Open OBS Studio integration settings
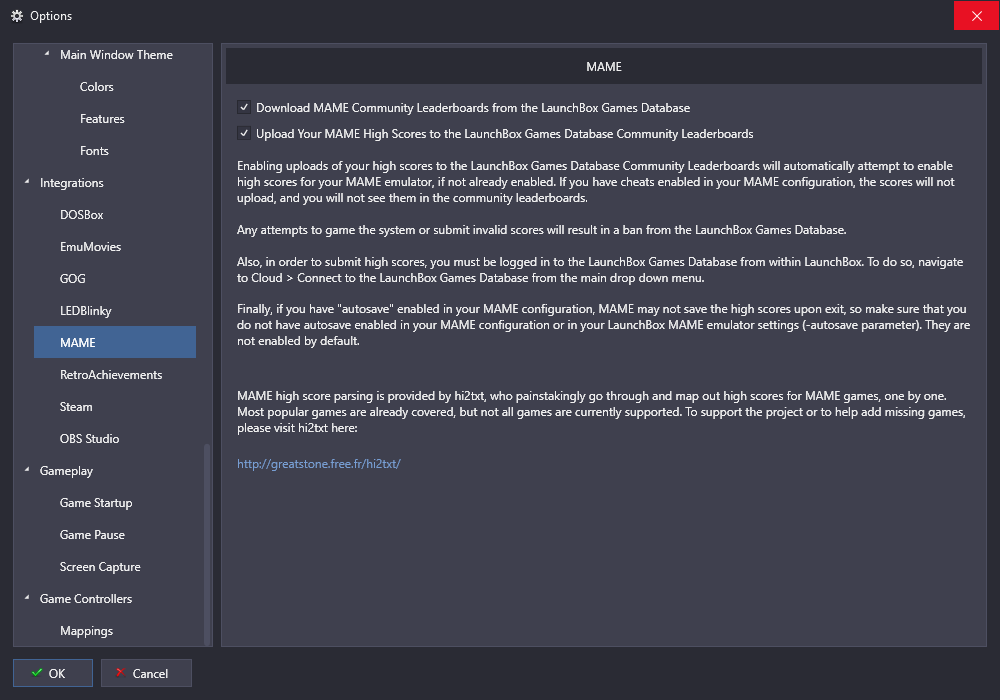 click(89, 439)
